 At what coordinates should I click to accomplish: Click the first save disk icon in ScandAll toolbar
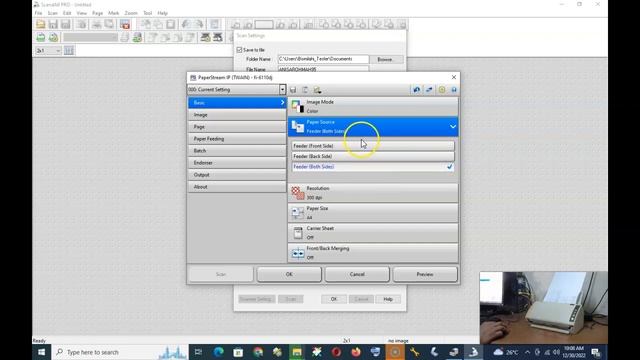[53, 24]
